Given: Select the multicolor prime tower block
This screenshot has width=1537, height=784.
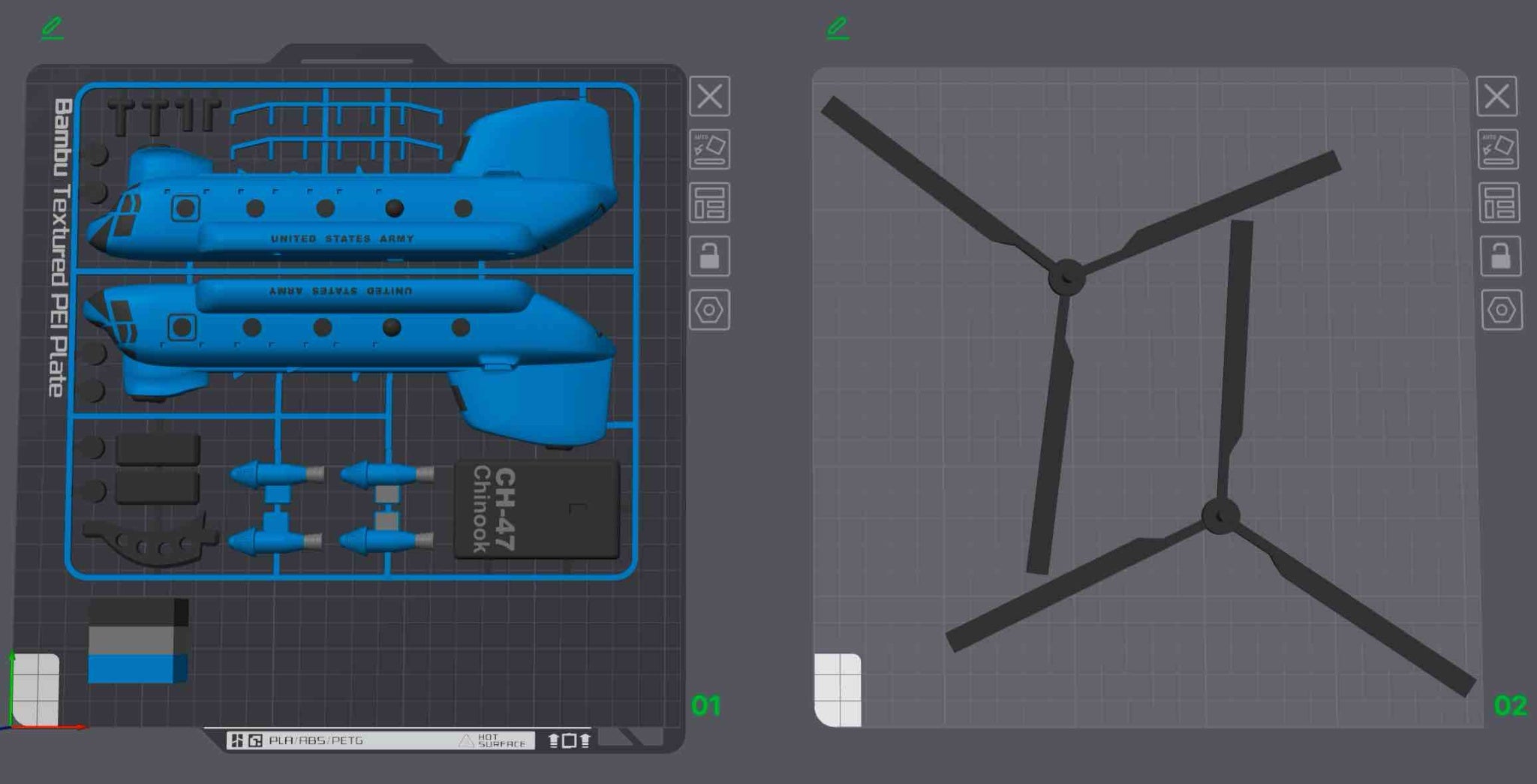Looking at the screenshot, I should tap(138, 641).
